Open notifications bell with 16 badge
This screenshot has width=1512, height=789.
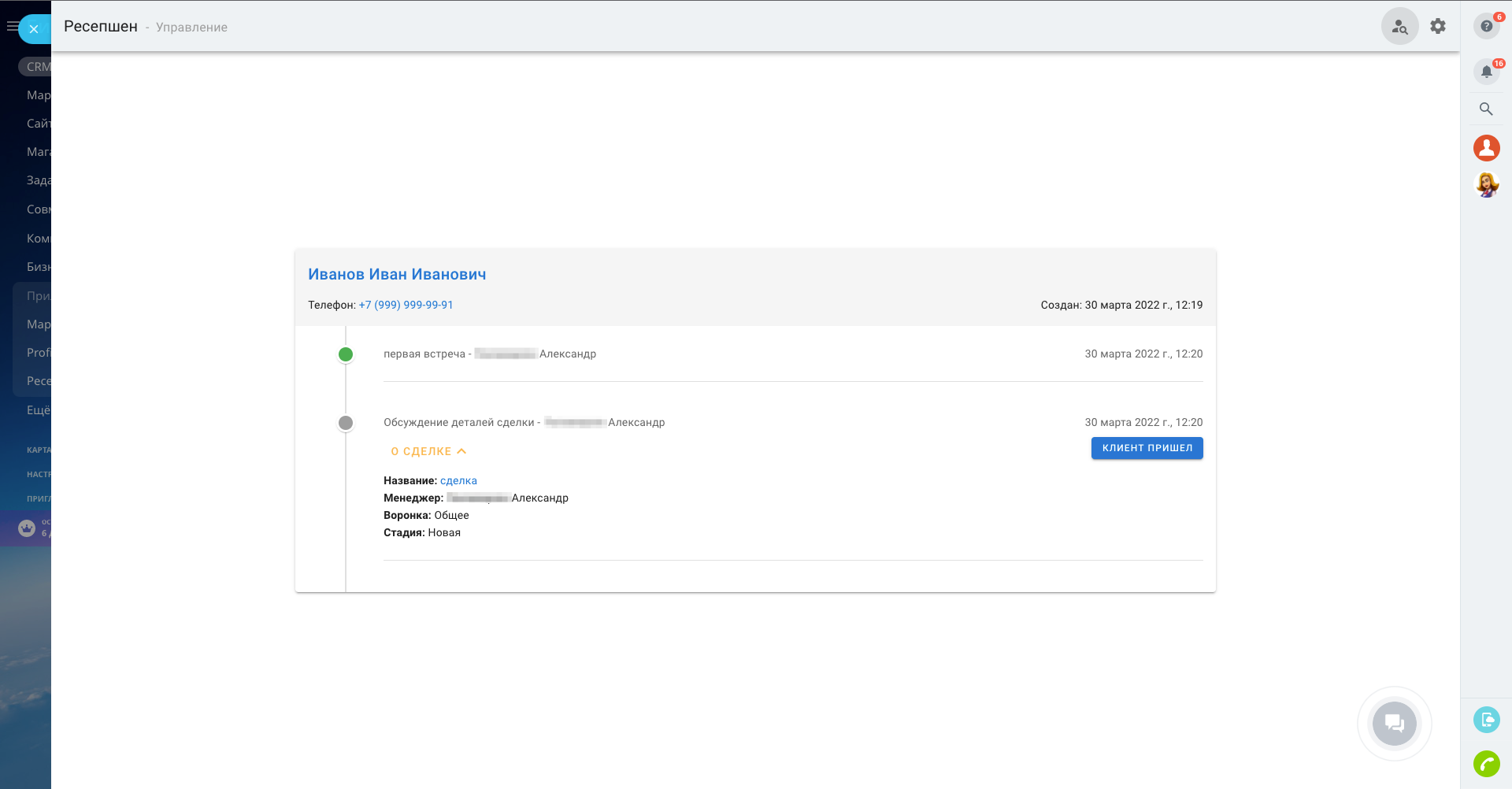[x=1486, y=72]
